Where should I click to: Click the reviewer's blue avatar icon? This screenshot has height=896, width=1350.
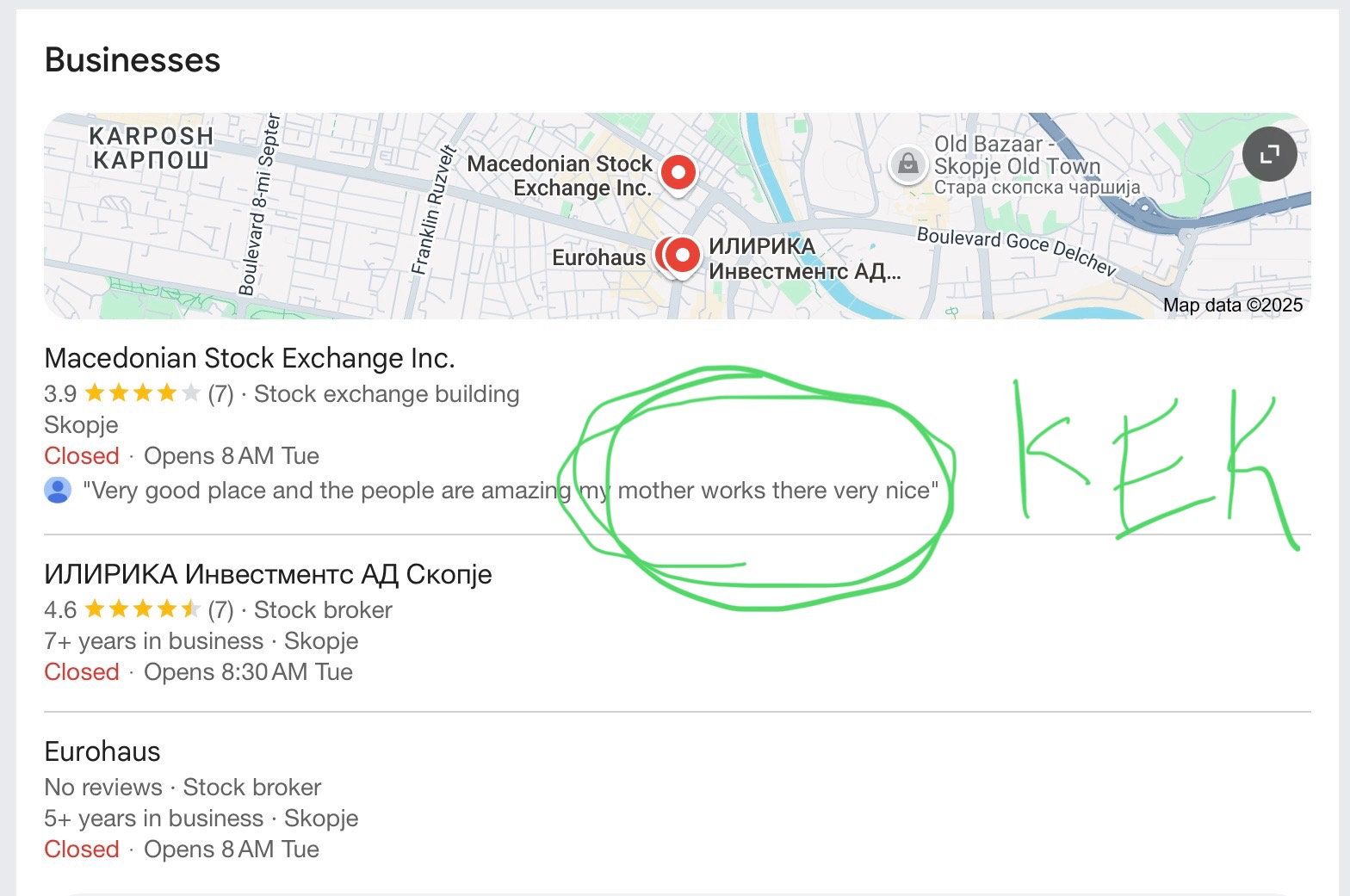point(58,491)
